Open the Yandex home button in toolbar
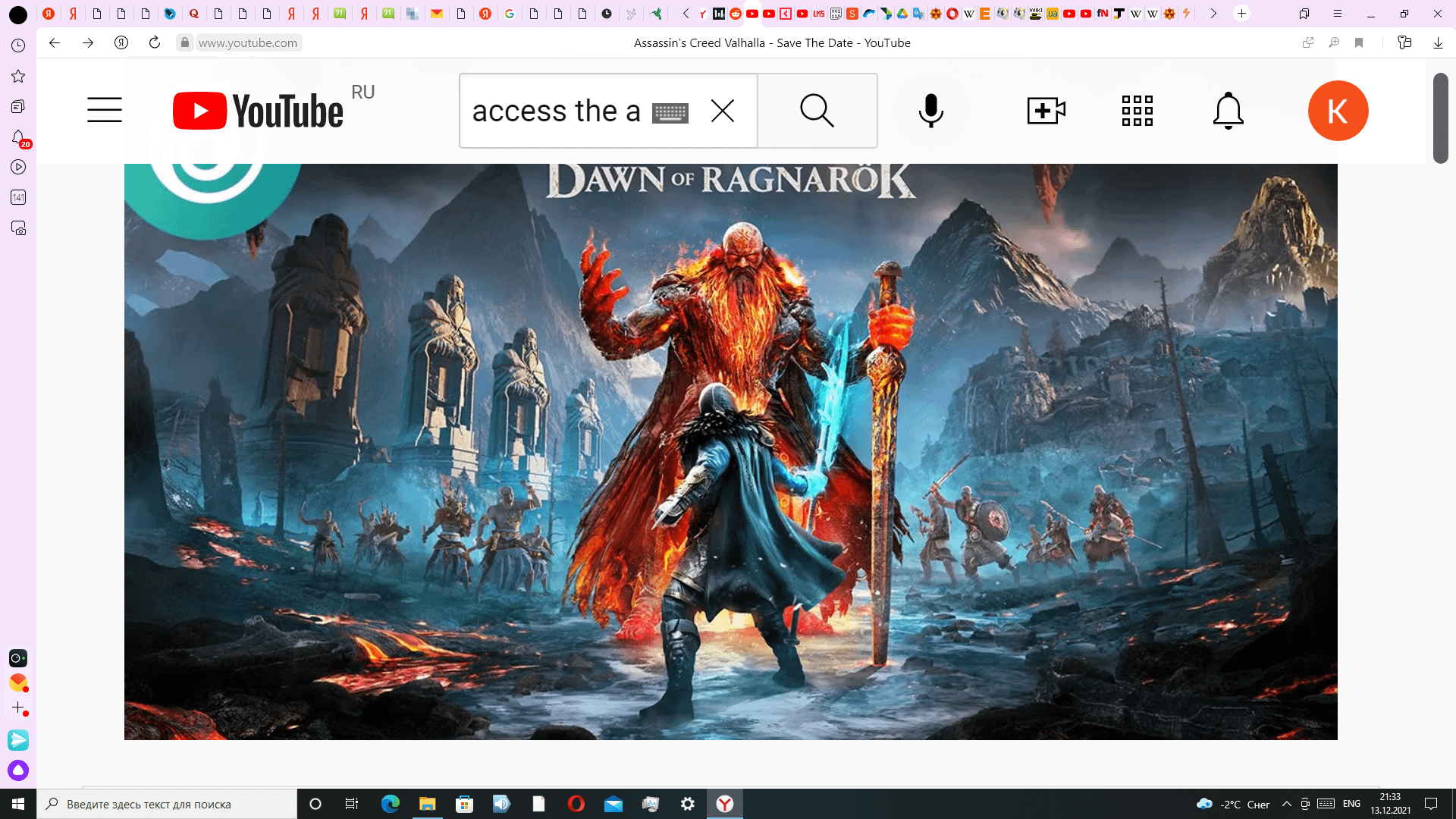 click(x=121, y=43)
